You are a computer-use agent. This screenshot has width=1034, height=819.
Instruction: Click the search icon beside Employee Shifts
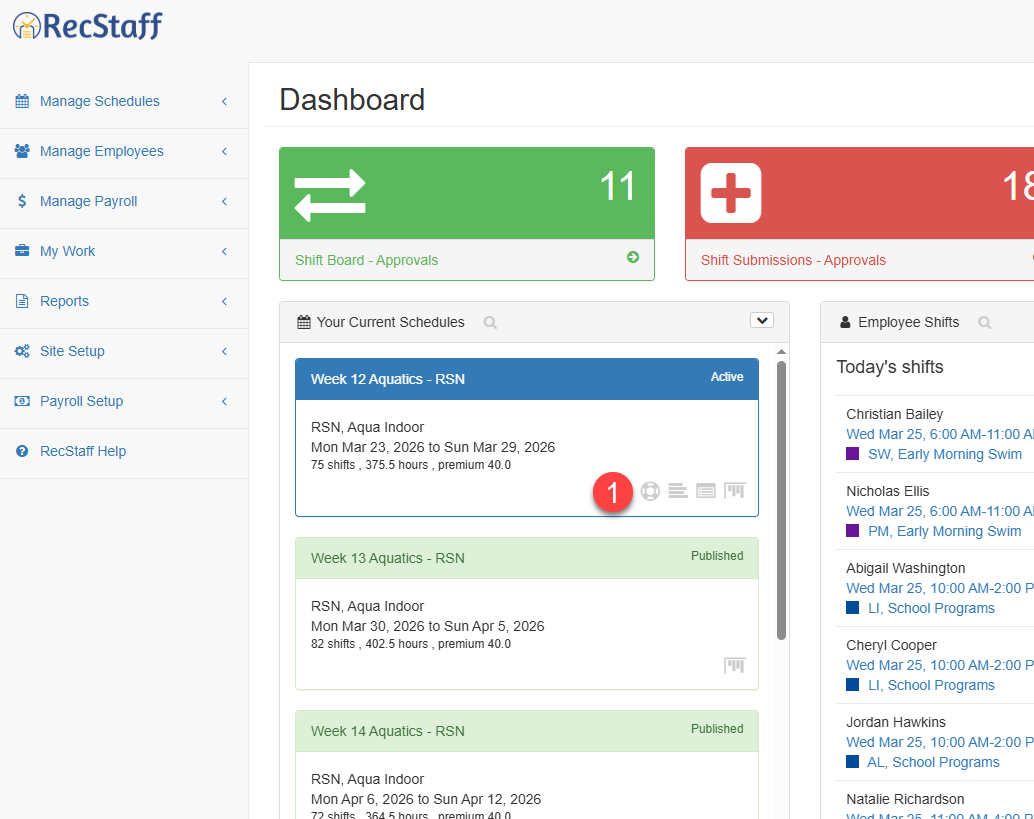coord(985,322)
